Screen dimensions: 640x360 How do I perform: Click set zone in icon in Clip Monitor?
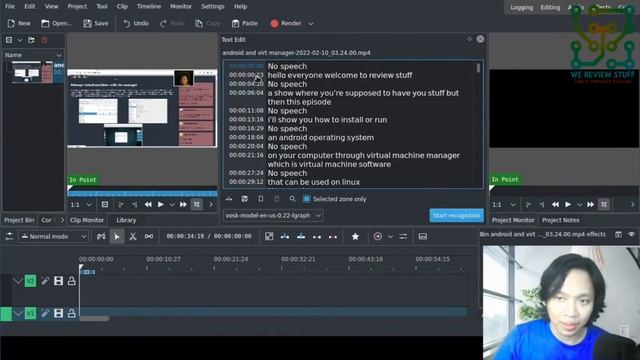(x=120, y=204)
